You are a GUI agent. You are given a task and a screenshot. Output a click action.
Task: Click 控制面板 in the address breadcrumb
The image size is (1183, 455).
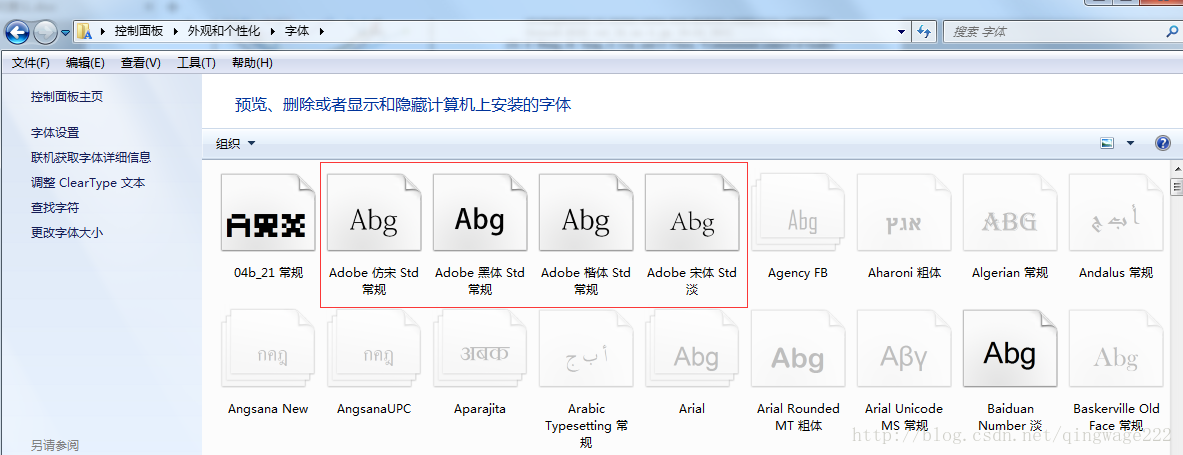pyautogui.click(x=137, y=31)
